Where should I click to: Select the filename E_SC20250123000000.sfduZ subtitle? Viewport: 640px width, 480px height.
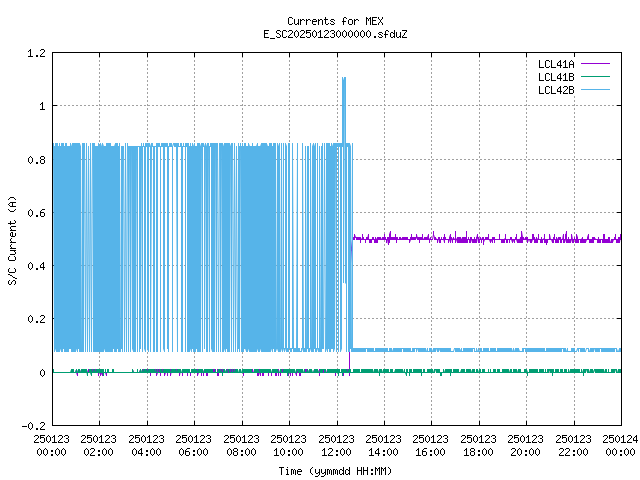click(335, 34)
